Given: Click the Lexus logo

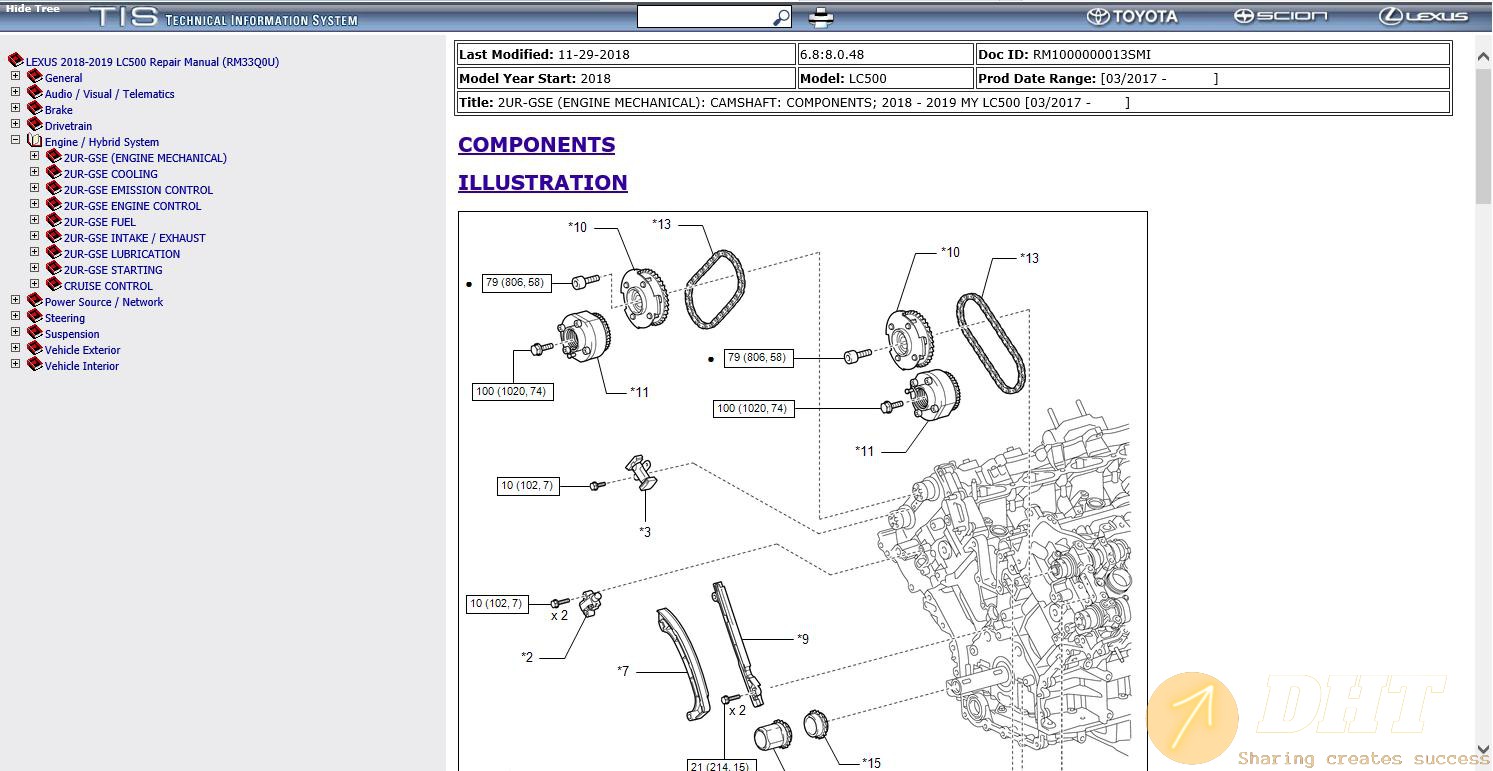Looking at the screenshot, I should click(1424, 16).
